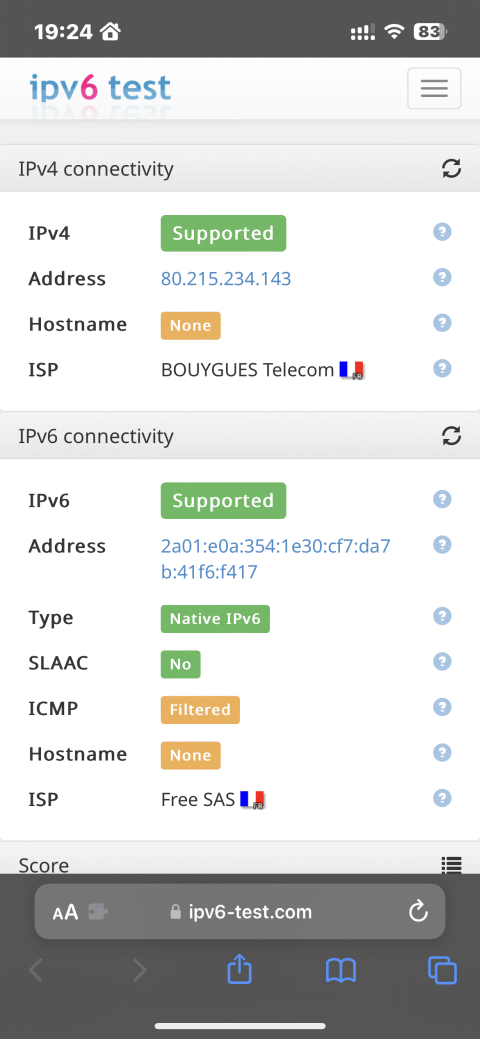Viewport: 480px width, 1039px height.
Task: Refresh the IPv6 connectivity test
Action: (x=451, y=436)
